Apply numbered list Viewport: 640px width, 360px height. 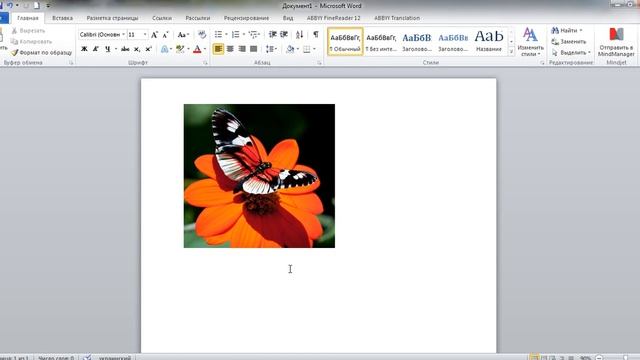click(x=235, y=35)
